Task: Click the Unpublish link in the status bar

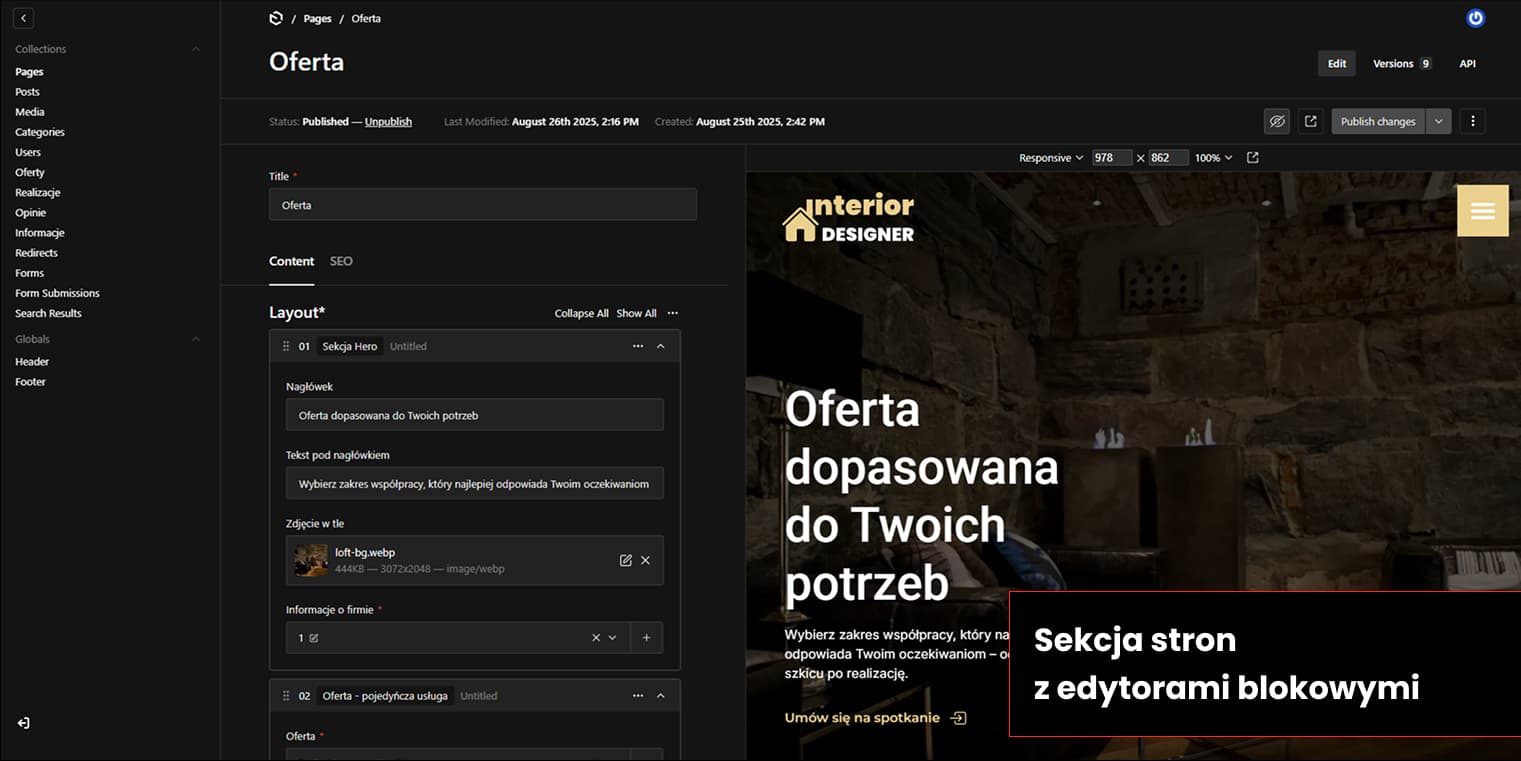Action: tap(388, 121)
